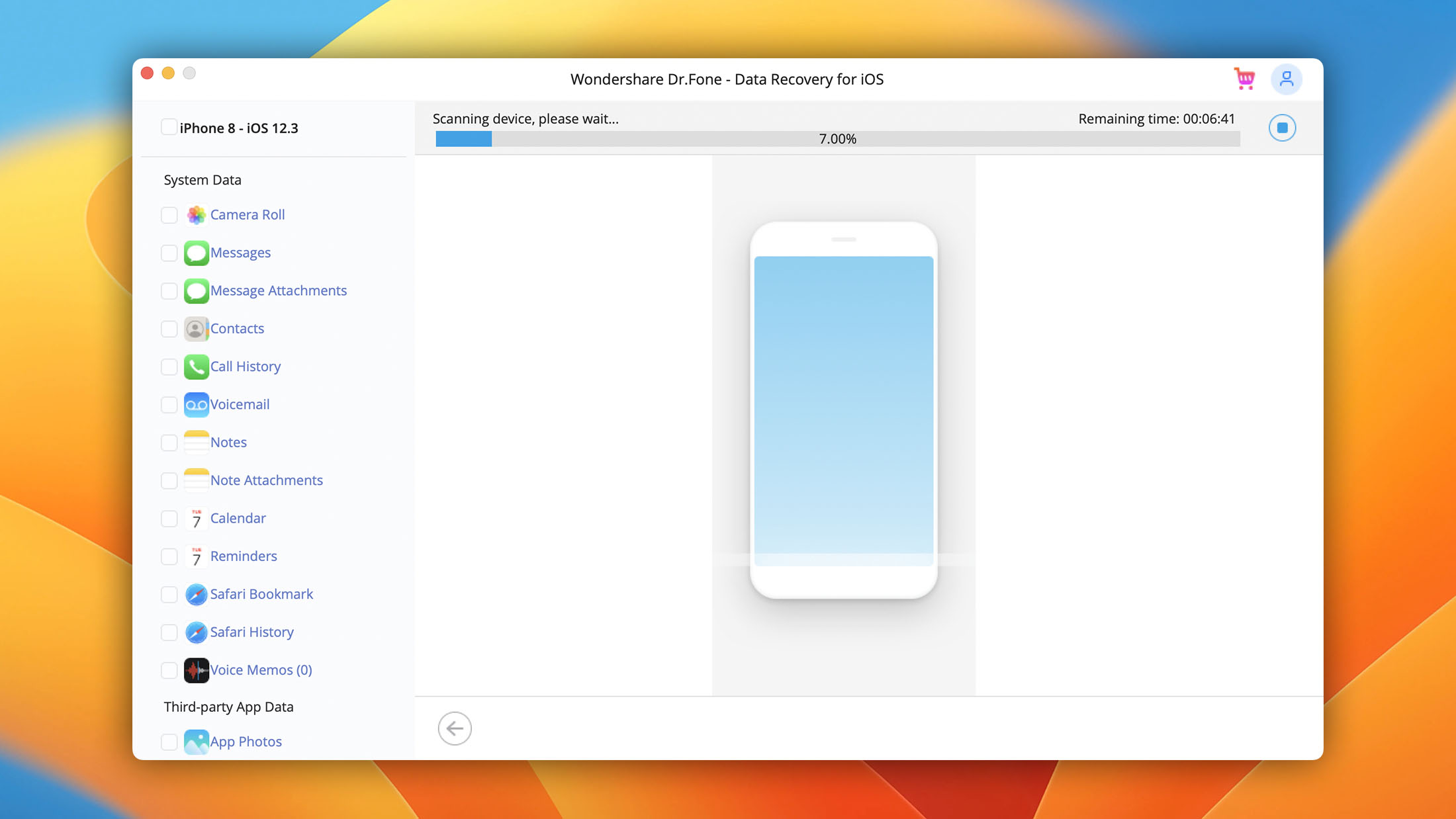Open the Voicemail label
The image size is (1456, 819).
coord(240,404)
